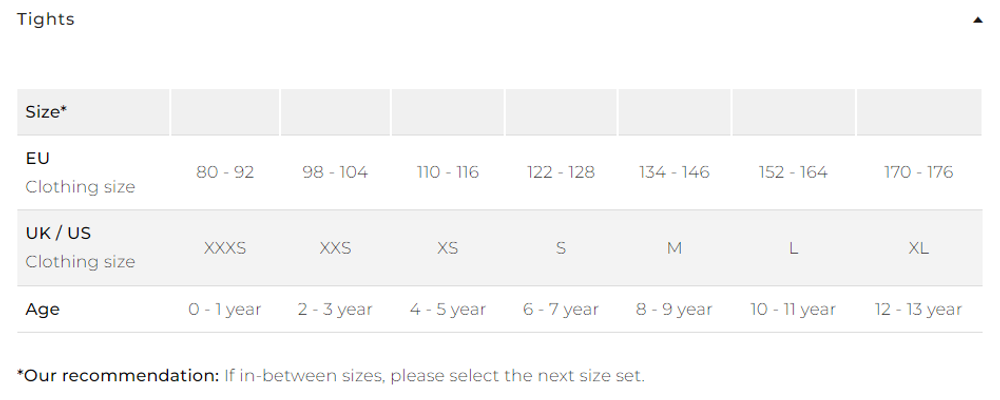1000x400 pixels.
Task: Click EU size 152 - 164
Action: pos(793,172)
